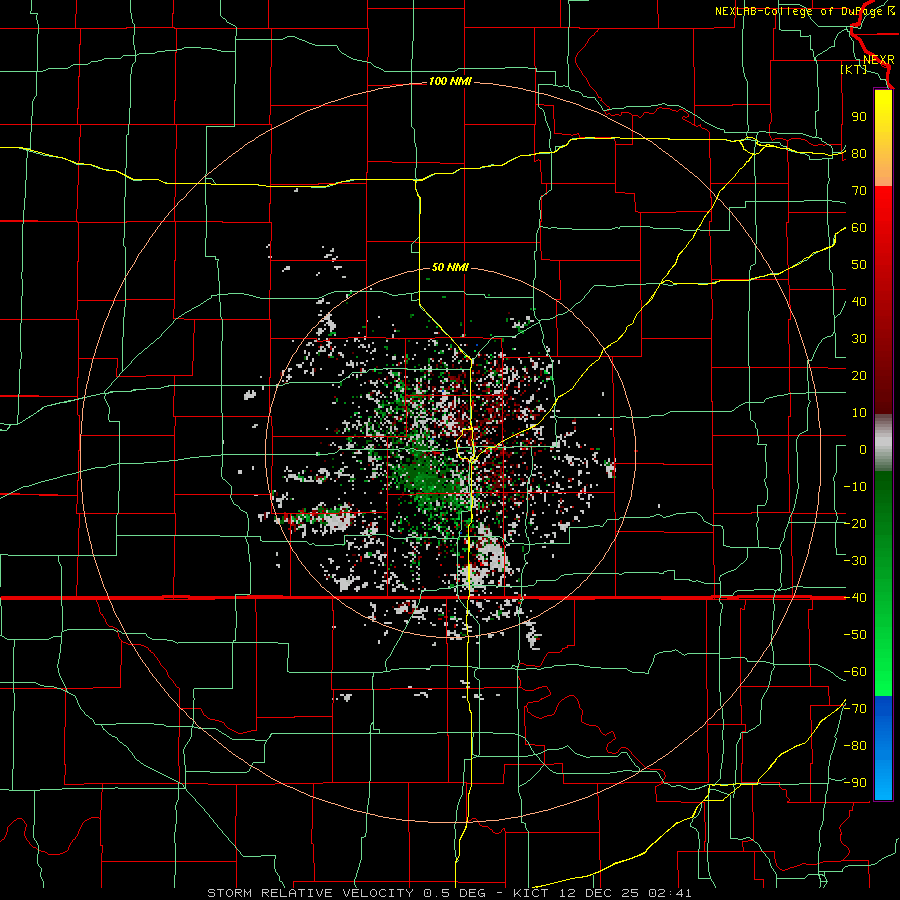Image resolution: width=900 pixels, height=900 pixels.
Task: Select the "STORM RELATIVE VELOCITY" product title text
Action: tap(312, 893)
